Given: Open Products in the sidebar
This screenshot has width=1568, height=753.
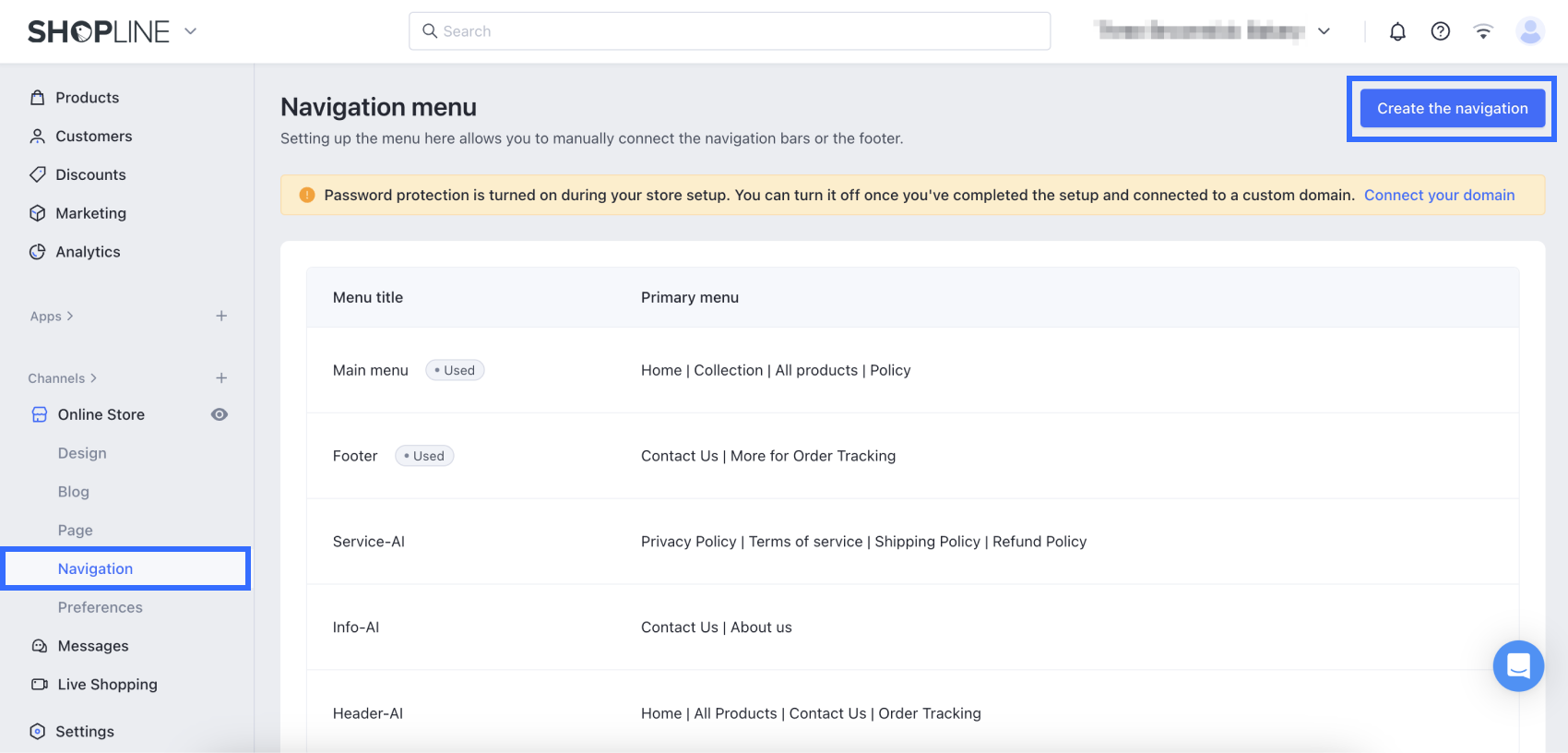Looking at the screenshot, I should [x=88, y=98].
